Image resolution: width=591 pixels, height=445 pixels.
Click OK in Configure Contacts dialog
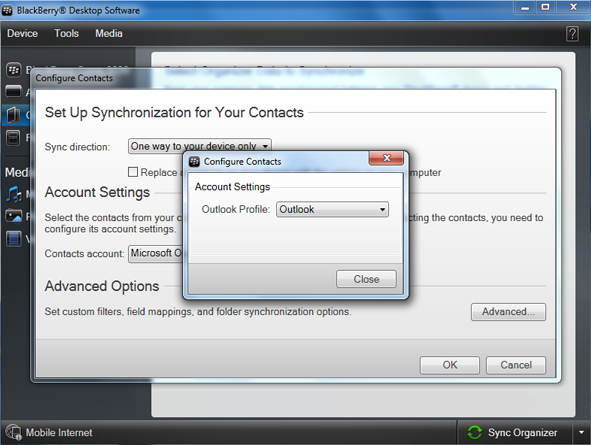(x=450, y=365)
